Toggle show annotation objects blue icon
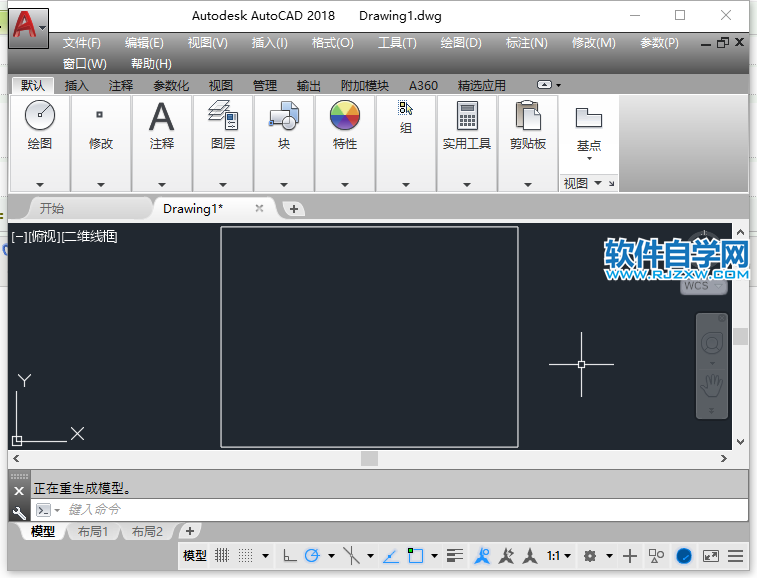Viewport: 757px width, 578px height. coord(482,556)
